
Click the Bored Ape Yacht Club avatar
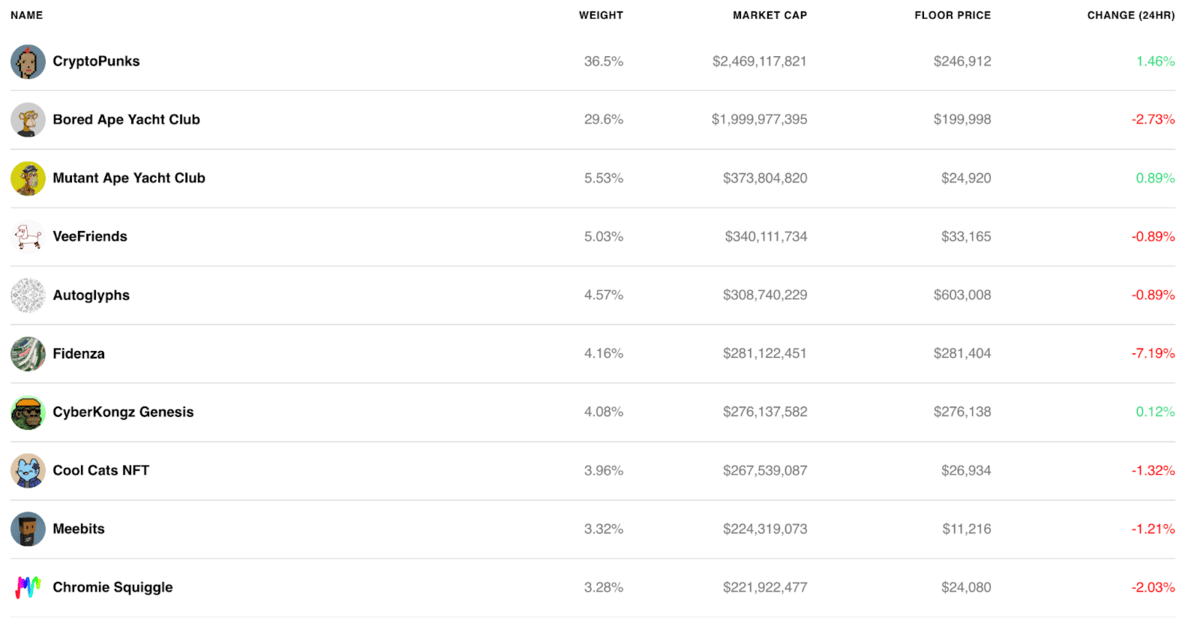click(28, 120)
